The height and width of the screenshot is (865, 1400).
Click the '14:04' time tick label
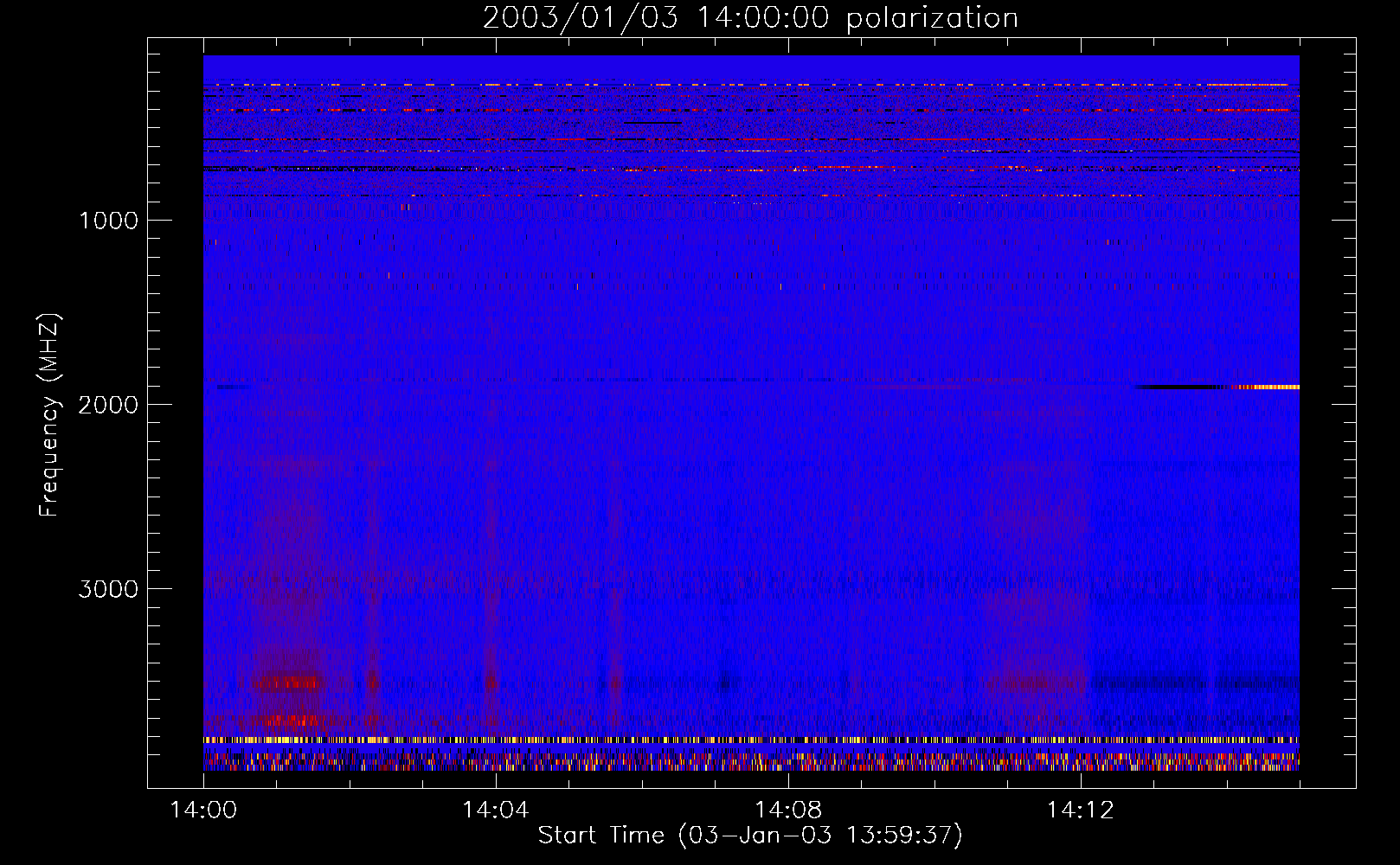tap(496, 811)
